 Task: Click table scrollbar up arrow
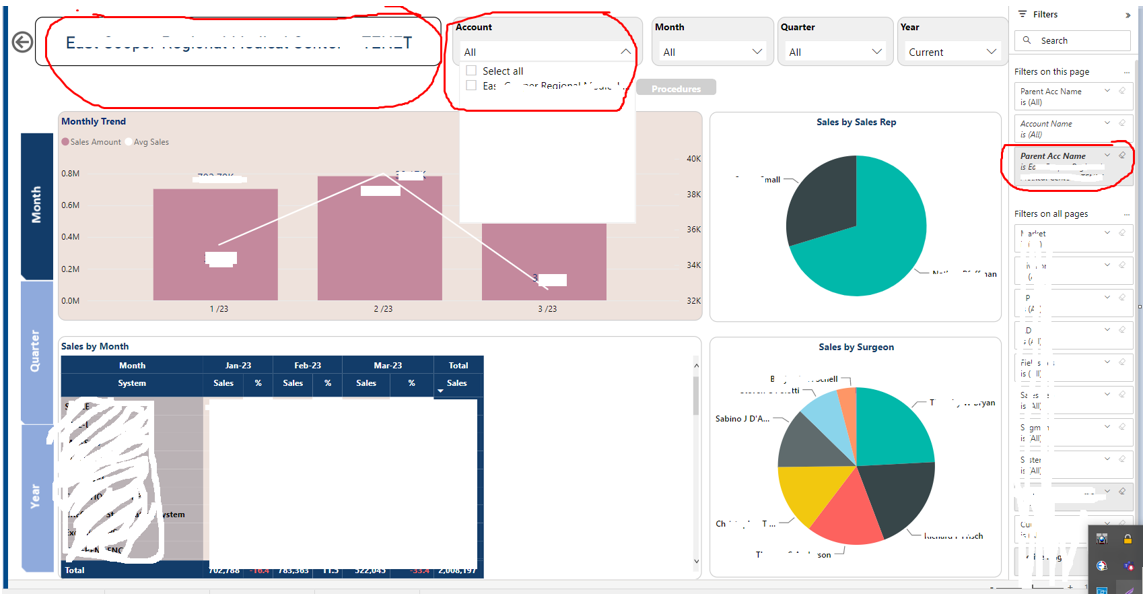coord(696,365)
